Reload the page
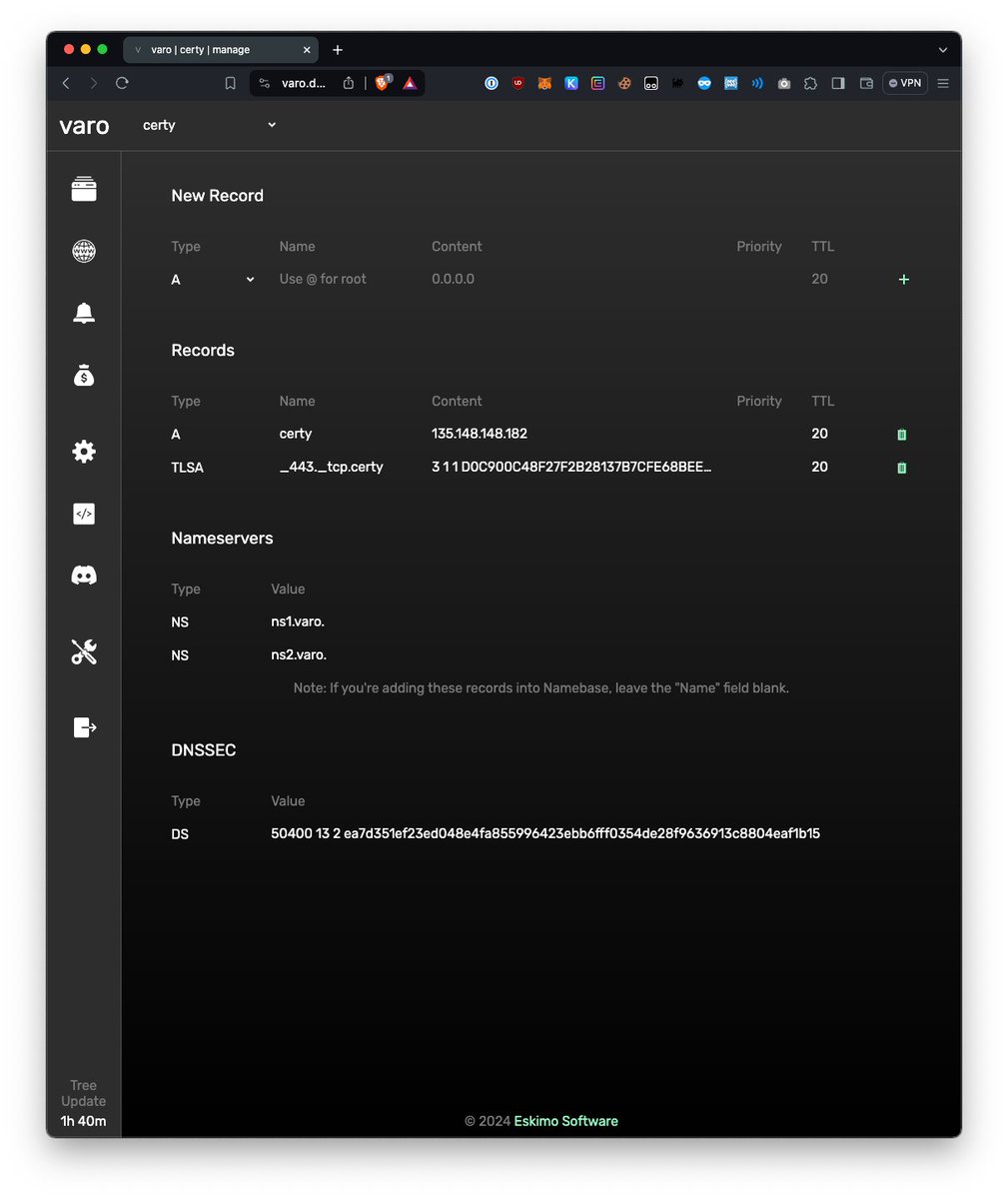Image resolution: width=1008 pixels, height=1199 pixels. [122, 83]
